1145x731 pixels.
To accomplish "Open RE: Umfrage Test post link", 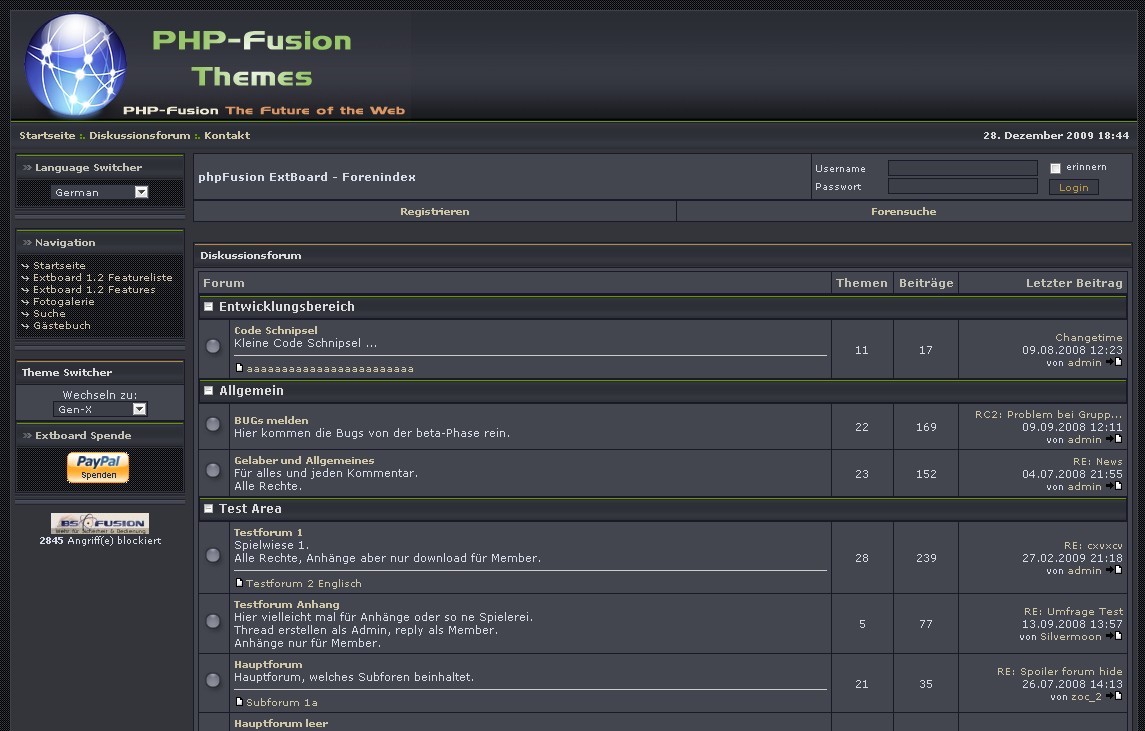I will tap(1073, 611).
